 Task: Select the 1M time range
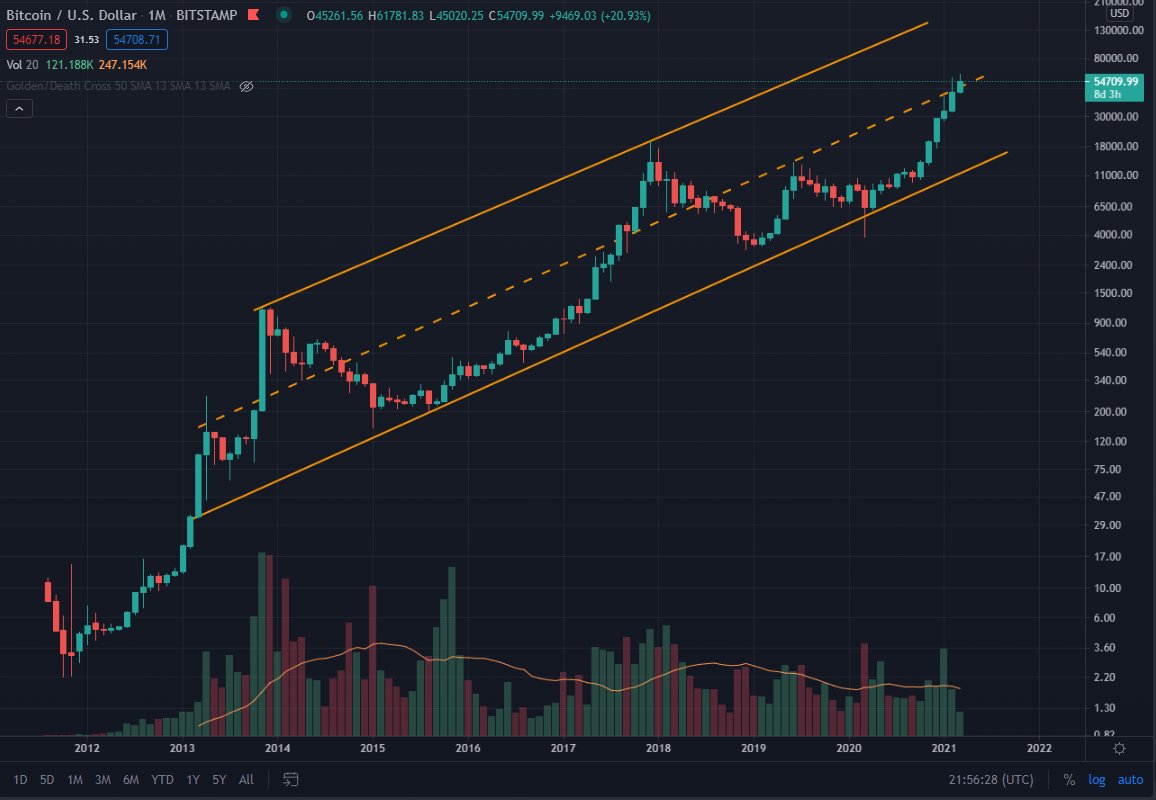click(74, 779)
